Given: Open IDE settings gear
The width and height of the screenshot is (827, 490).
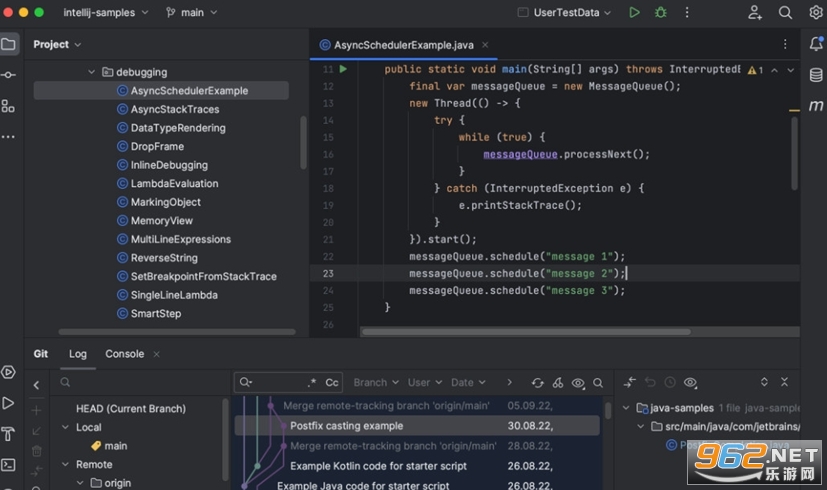Looking at the screenshot, I should pyautogui.click(x=816, y=12).
